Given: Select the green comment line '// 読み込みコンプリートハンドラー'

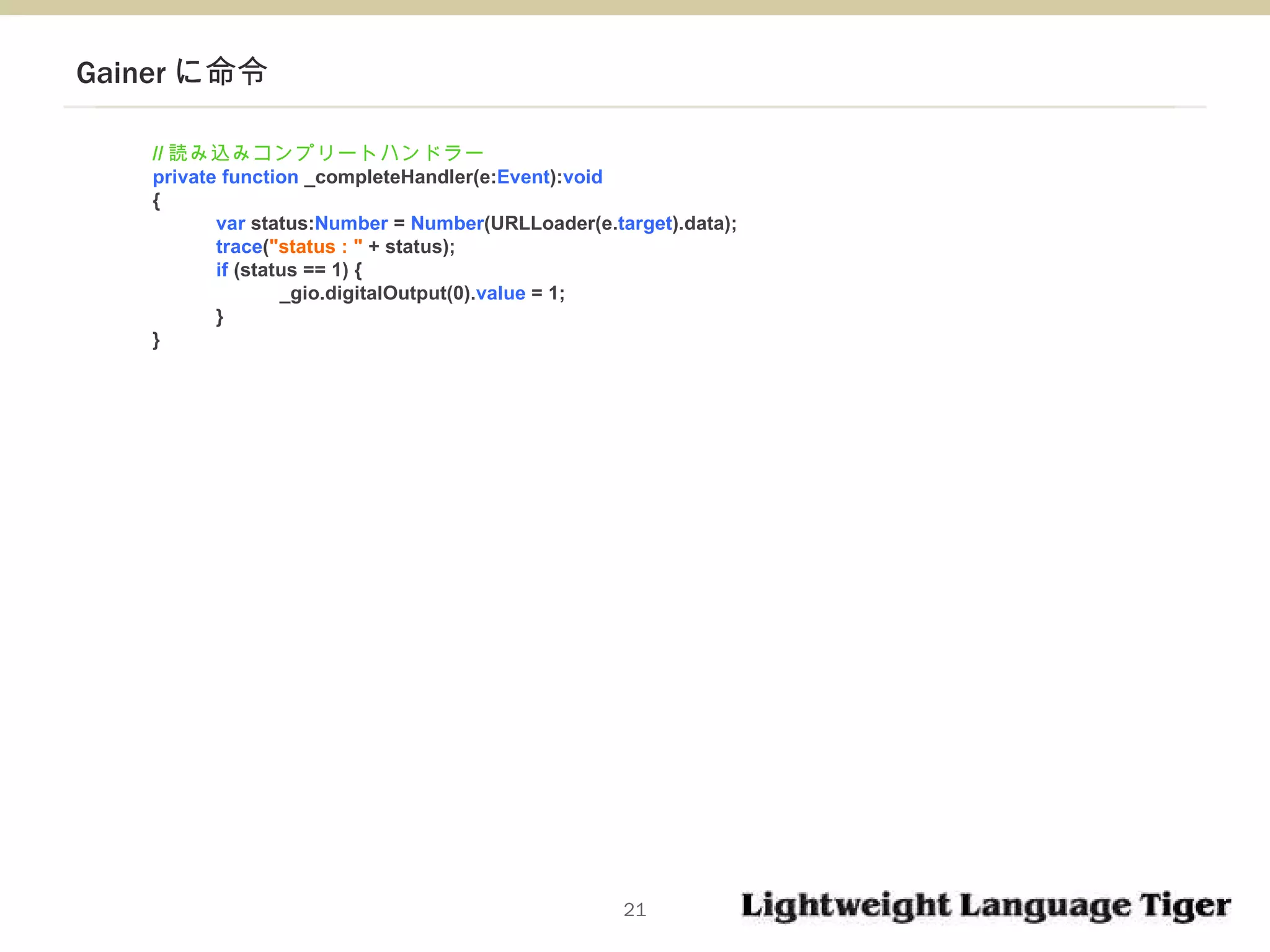Looking at the screenshot, I should (318, 152).
